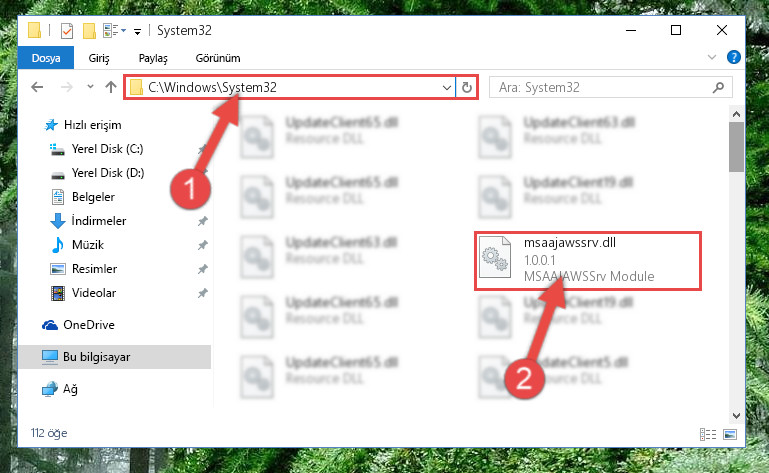
Task: Open the Dosya menu tab
Action: tap(46, 58)
